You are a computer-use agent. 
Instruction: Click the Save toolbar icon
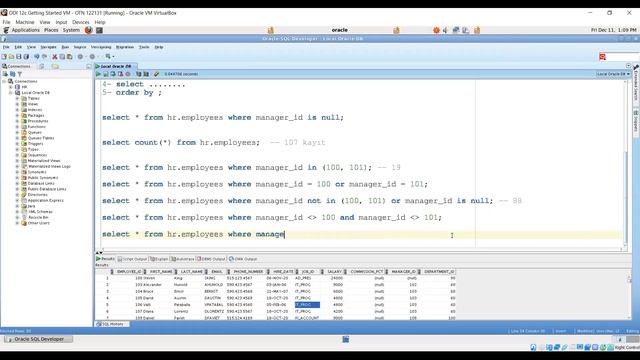[19, 56]
